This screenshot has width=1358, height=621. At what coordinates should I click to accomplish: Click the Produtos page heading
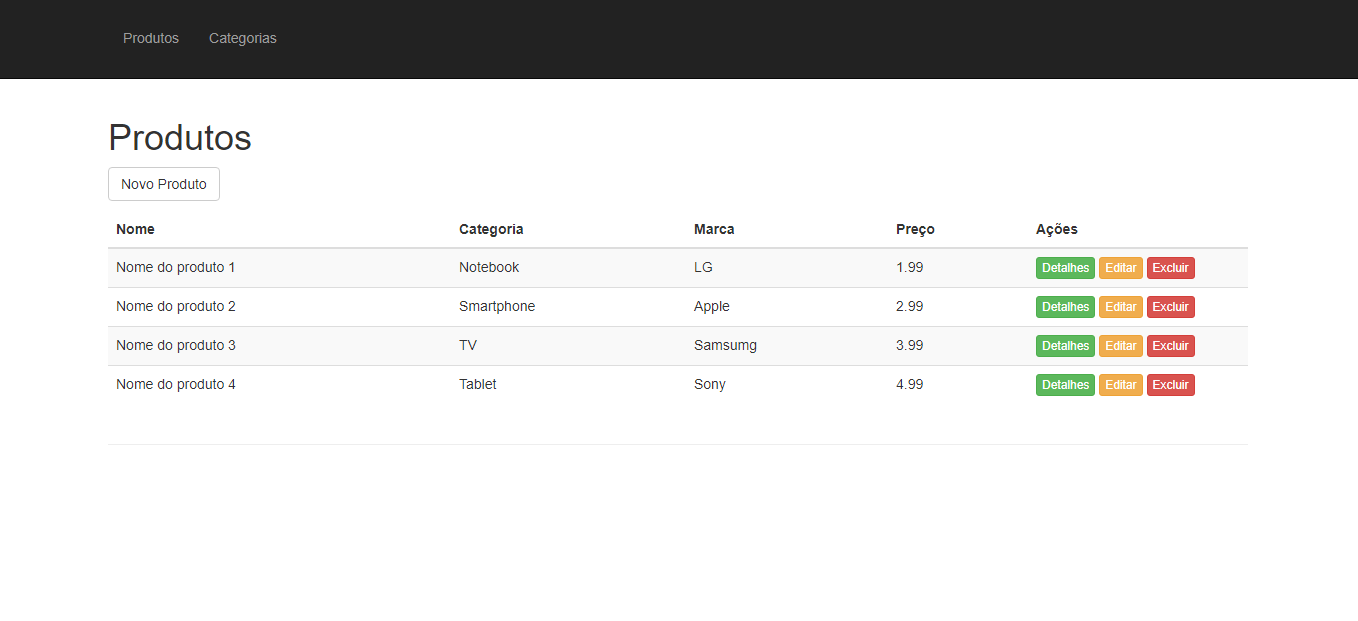179,137
